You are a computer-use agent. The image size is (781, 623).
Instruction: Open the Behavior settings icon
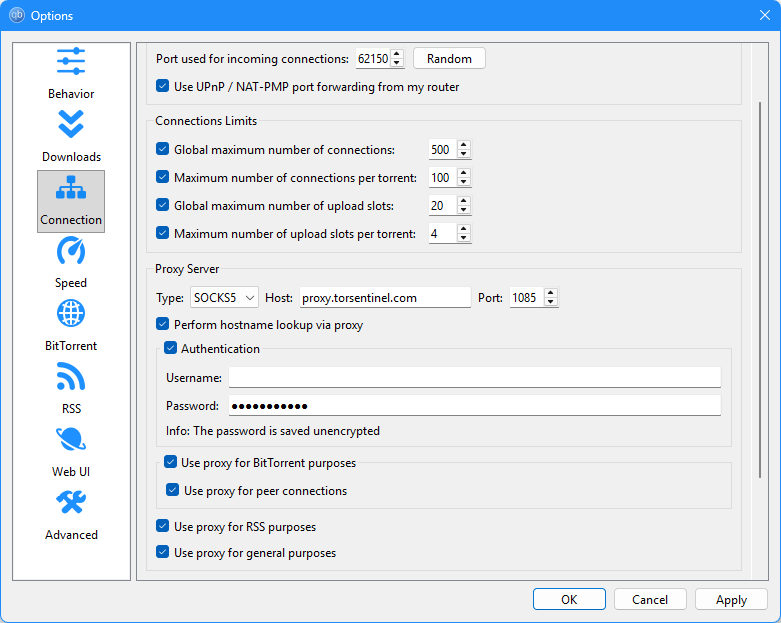(x=71, y=61)
